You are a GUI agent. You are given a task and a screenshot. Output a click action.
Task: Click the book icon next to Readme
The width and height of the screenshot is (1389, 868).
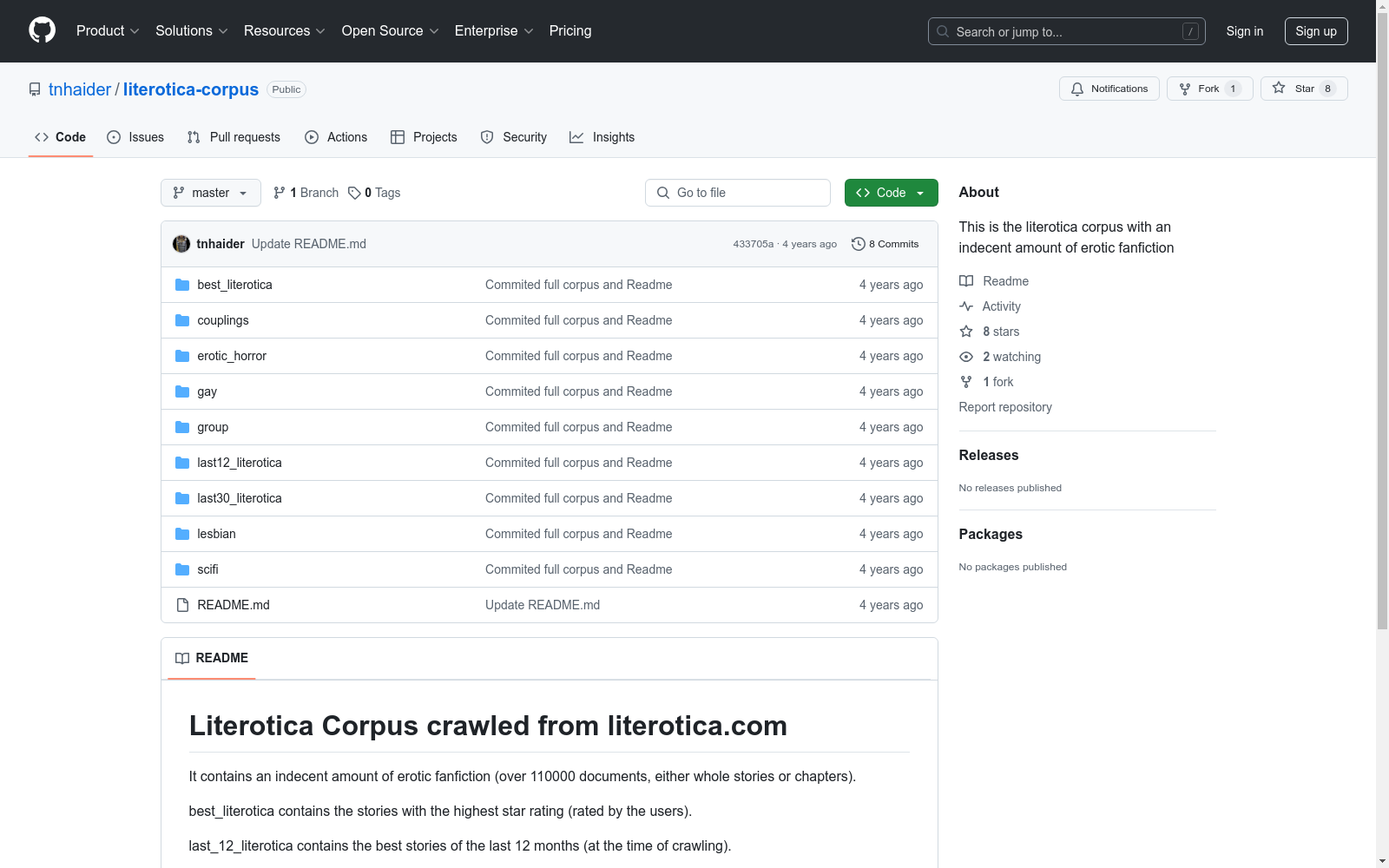[966, 281]
